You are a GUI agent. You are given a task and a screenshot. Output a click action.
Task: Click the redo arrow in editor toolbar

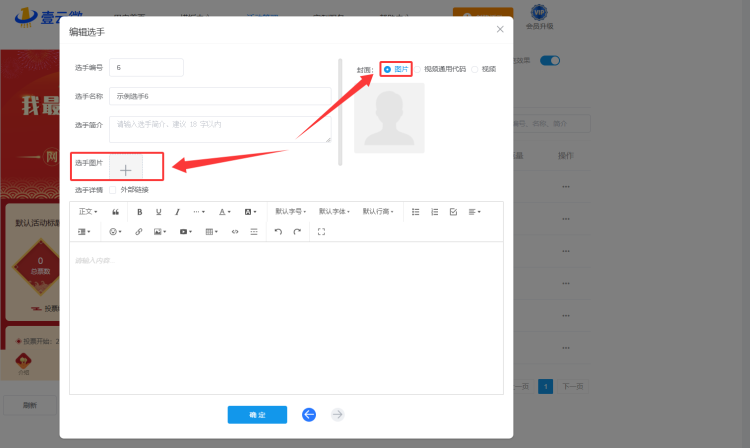click(297, 231)
